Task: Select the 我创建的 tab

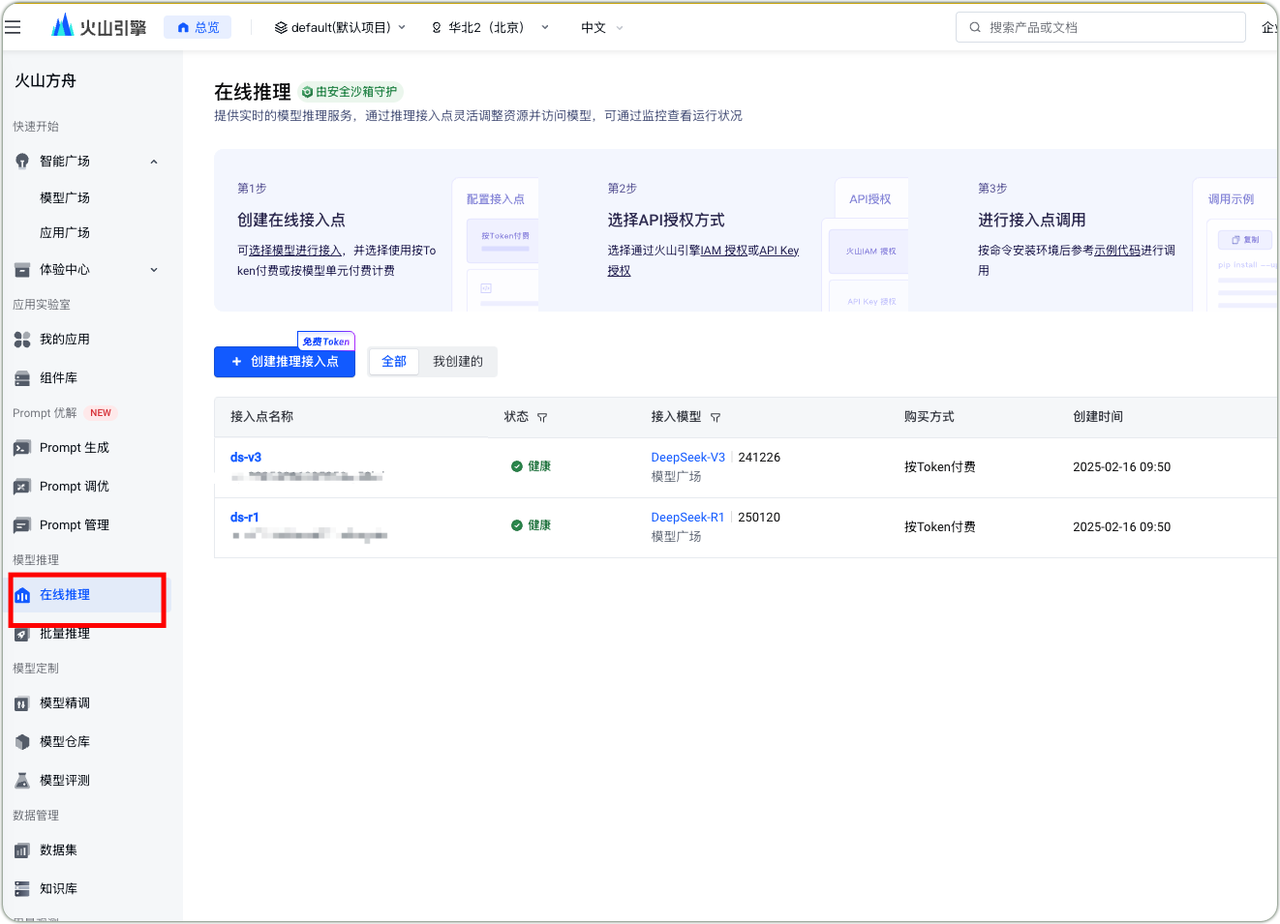Action: (x=458, y=361)
